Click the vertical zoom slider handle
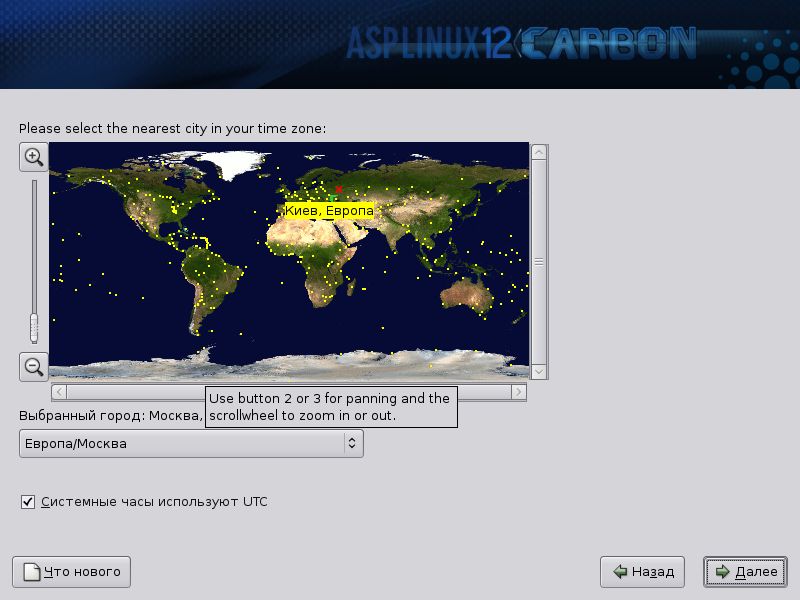This screenshot has height=600, width=800. tap(34, 328)
